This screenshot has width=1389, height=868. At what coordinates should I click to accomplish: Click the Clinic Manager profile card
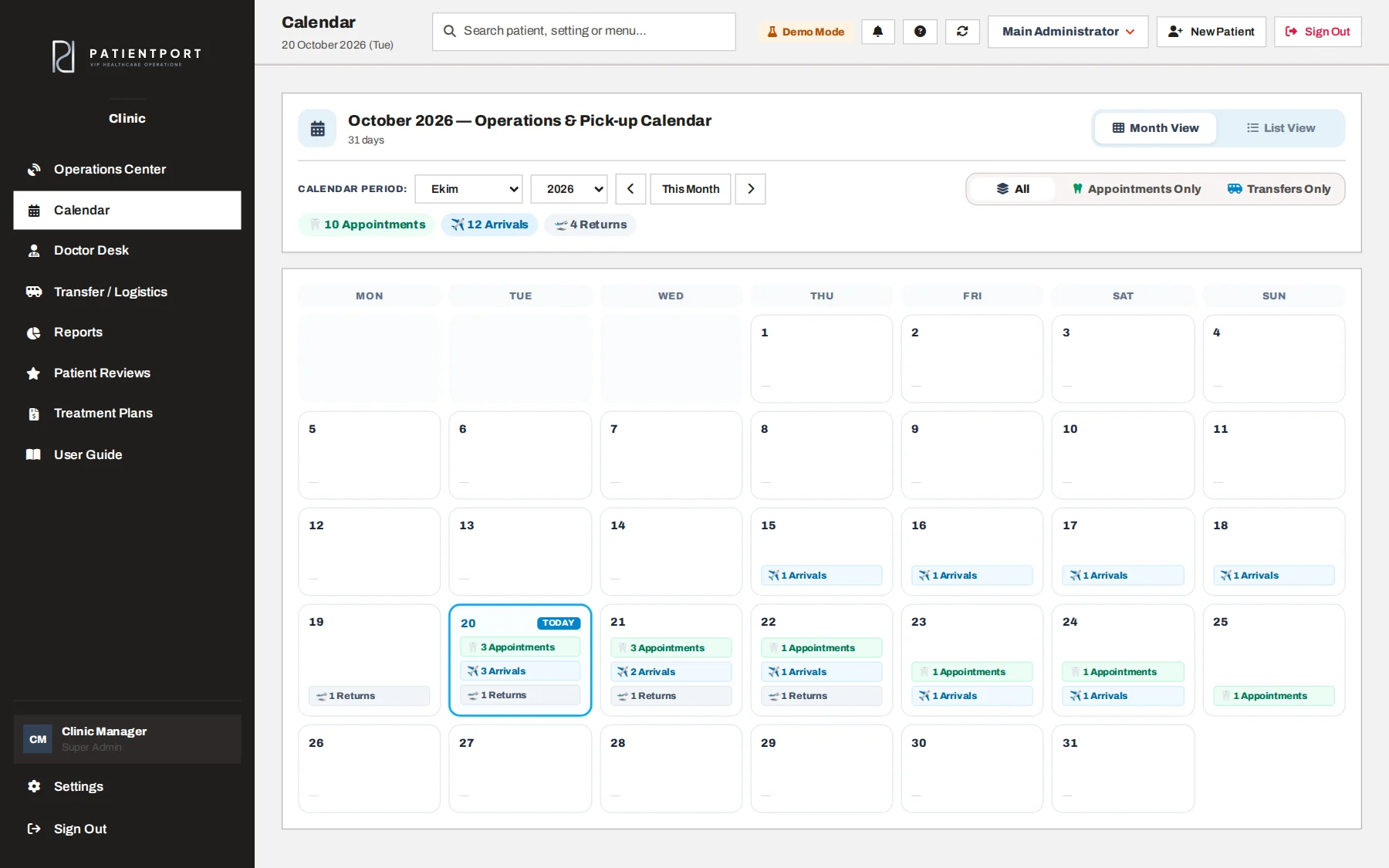(127, 739)
